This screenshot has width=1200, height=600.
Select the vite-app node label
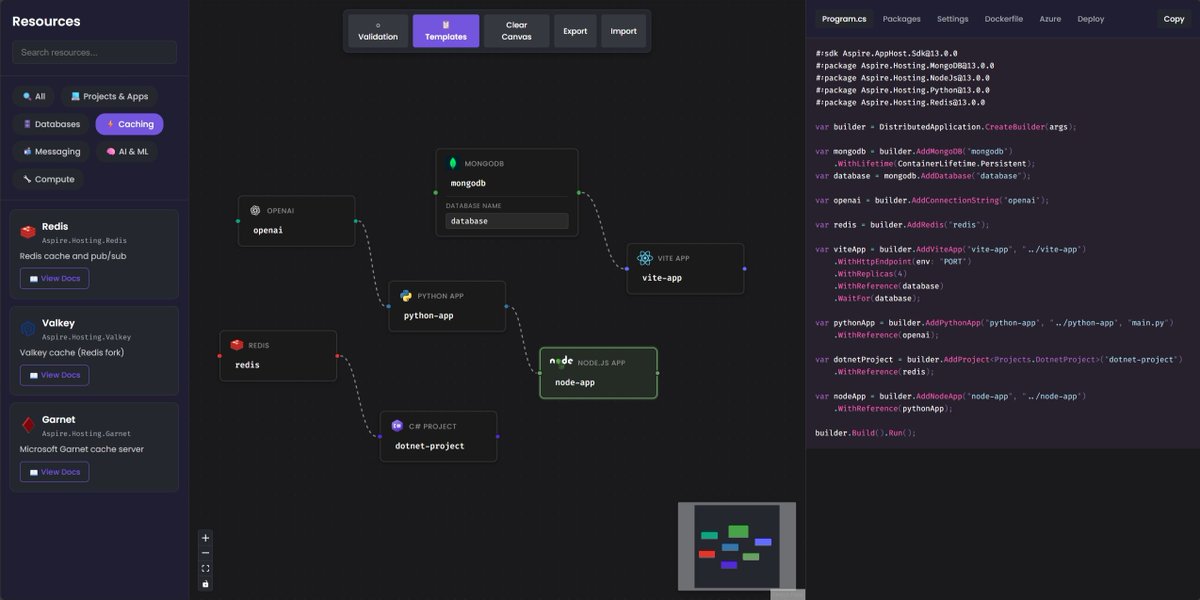662,278
